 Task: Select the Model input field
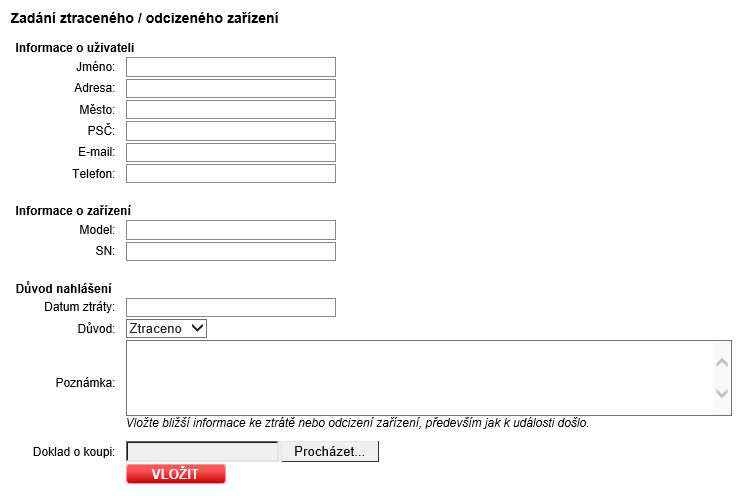[231, 230]
